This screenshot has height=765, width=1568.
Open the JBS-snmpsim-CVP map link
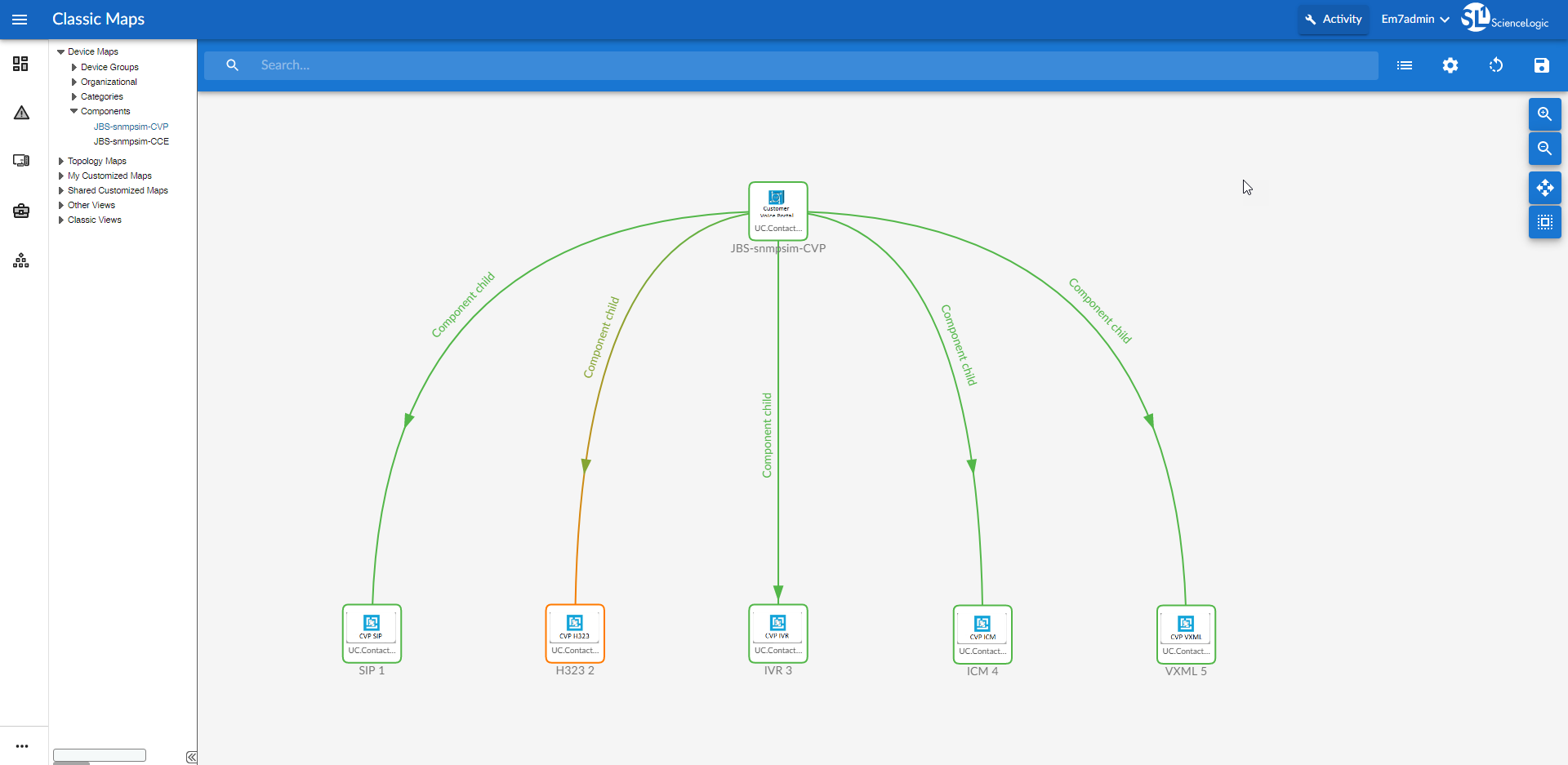point(131,127)
